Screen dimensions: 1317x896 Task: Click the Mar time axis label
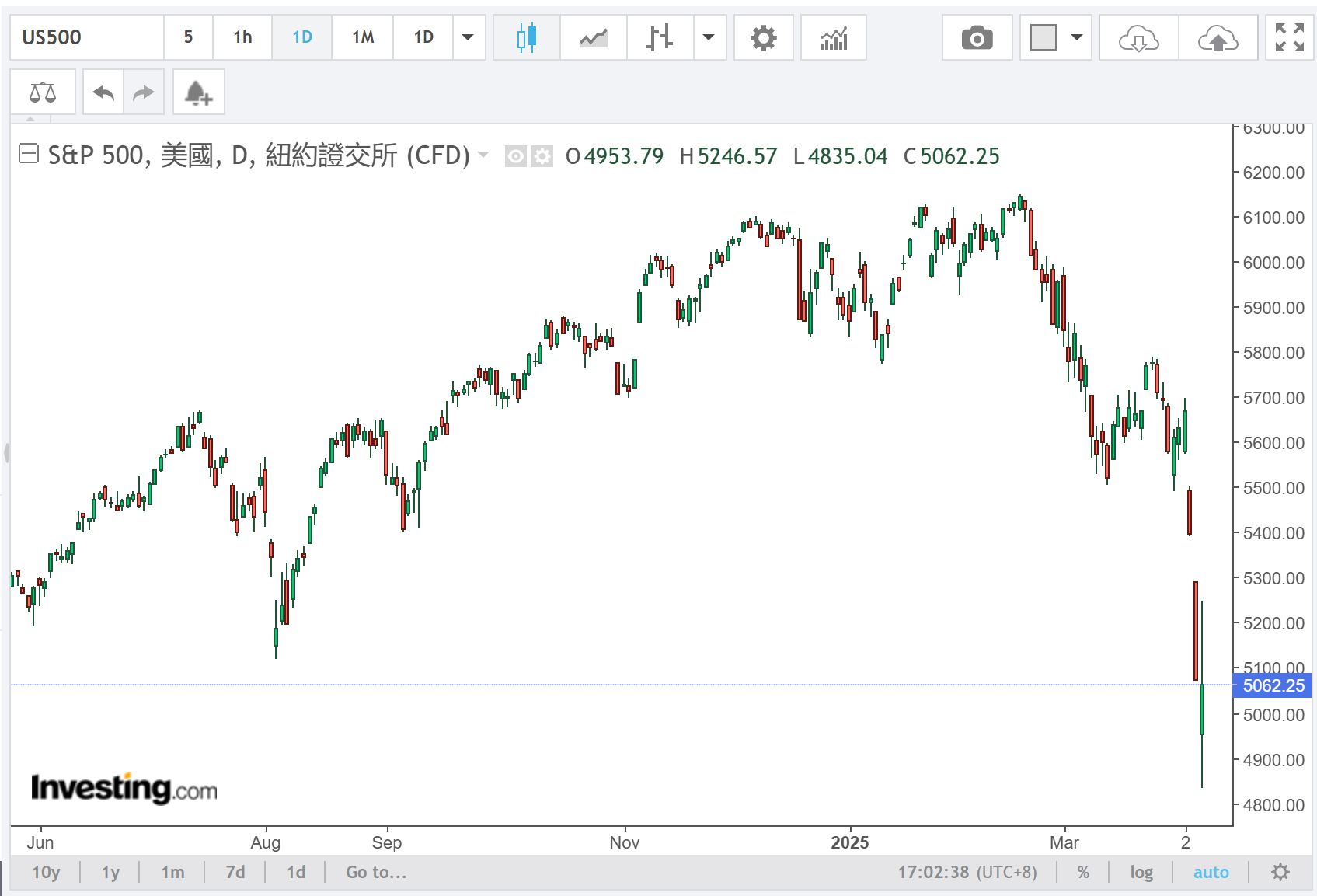1064,842
